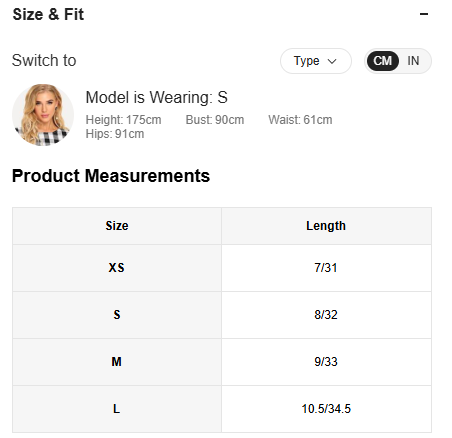452x438 pixels.
Task: Click the Switch to label
Action: coord(44,61)
